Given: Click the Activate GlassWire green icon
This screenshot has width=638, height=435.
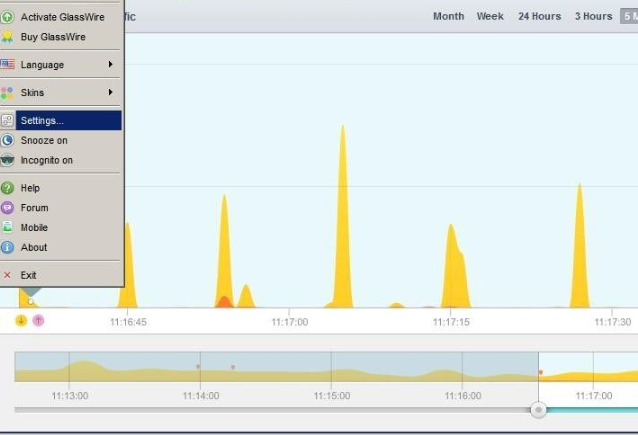Looking at the screenshot, I should [7, 17].
